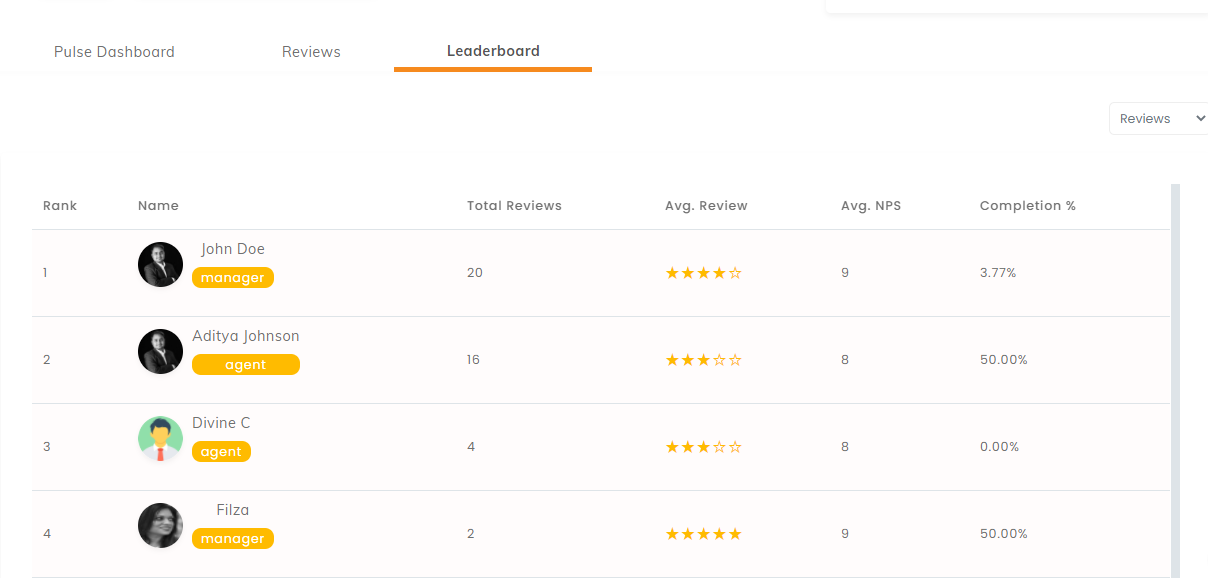The height and width of the screenshot is (578, 1208).
Task: Open the Reviews dropdown filter
Action: [1159, 118]
